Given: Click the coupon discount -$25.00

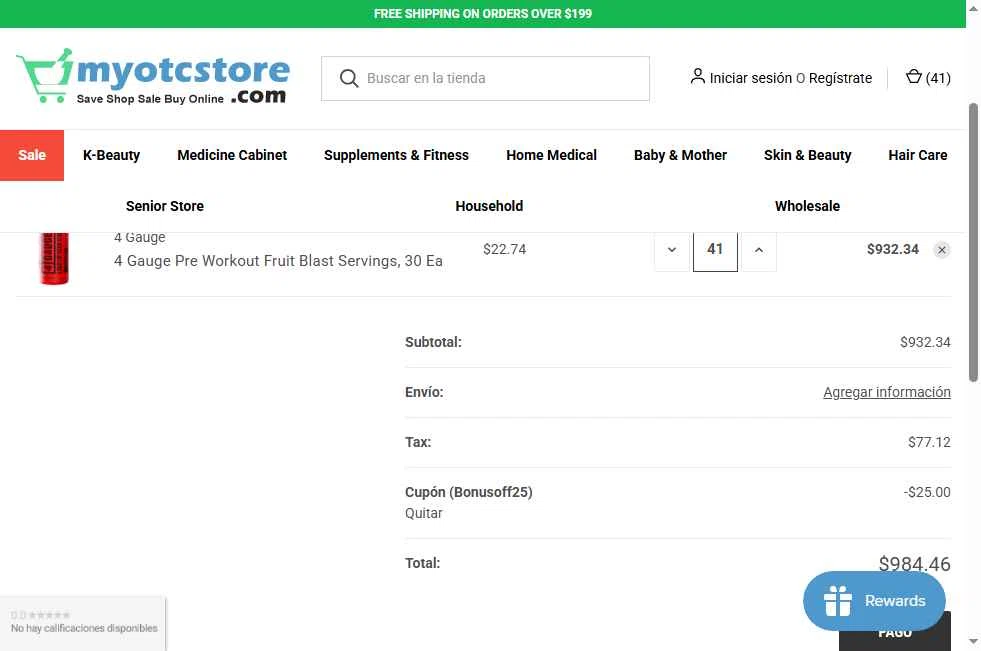Looking at the screenshot, I should (x=927, y=492).
